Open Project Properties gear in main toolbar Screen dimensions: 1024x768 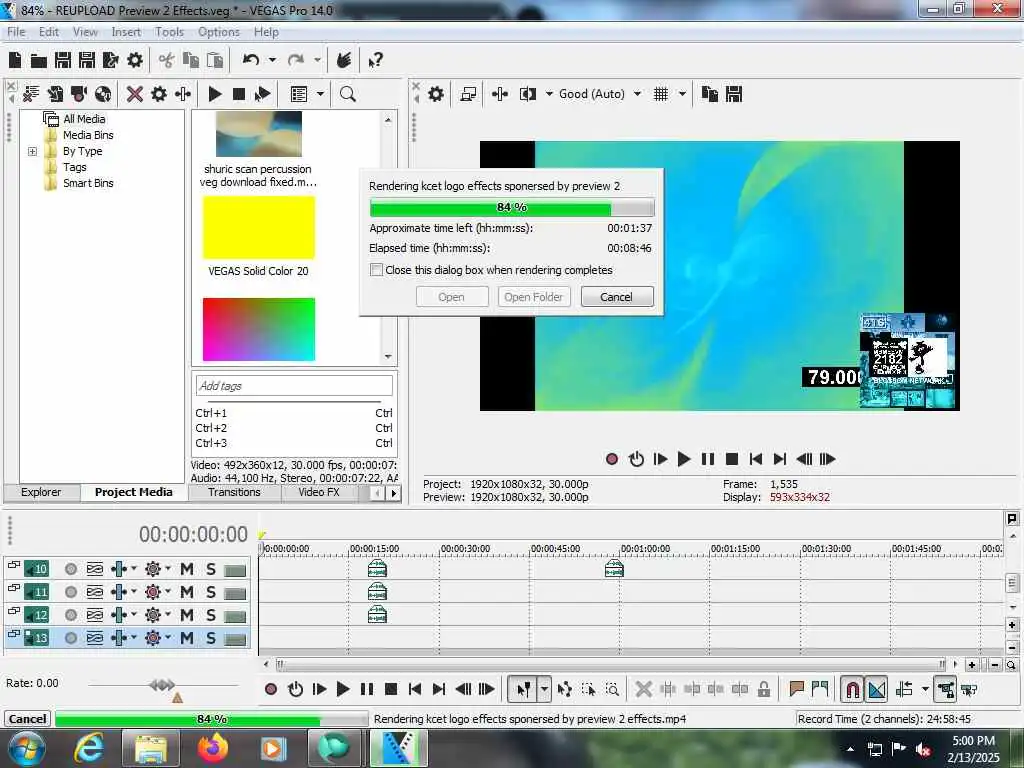(x=135, y=61)
